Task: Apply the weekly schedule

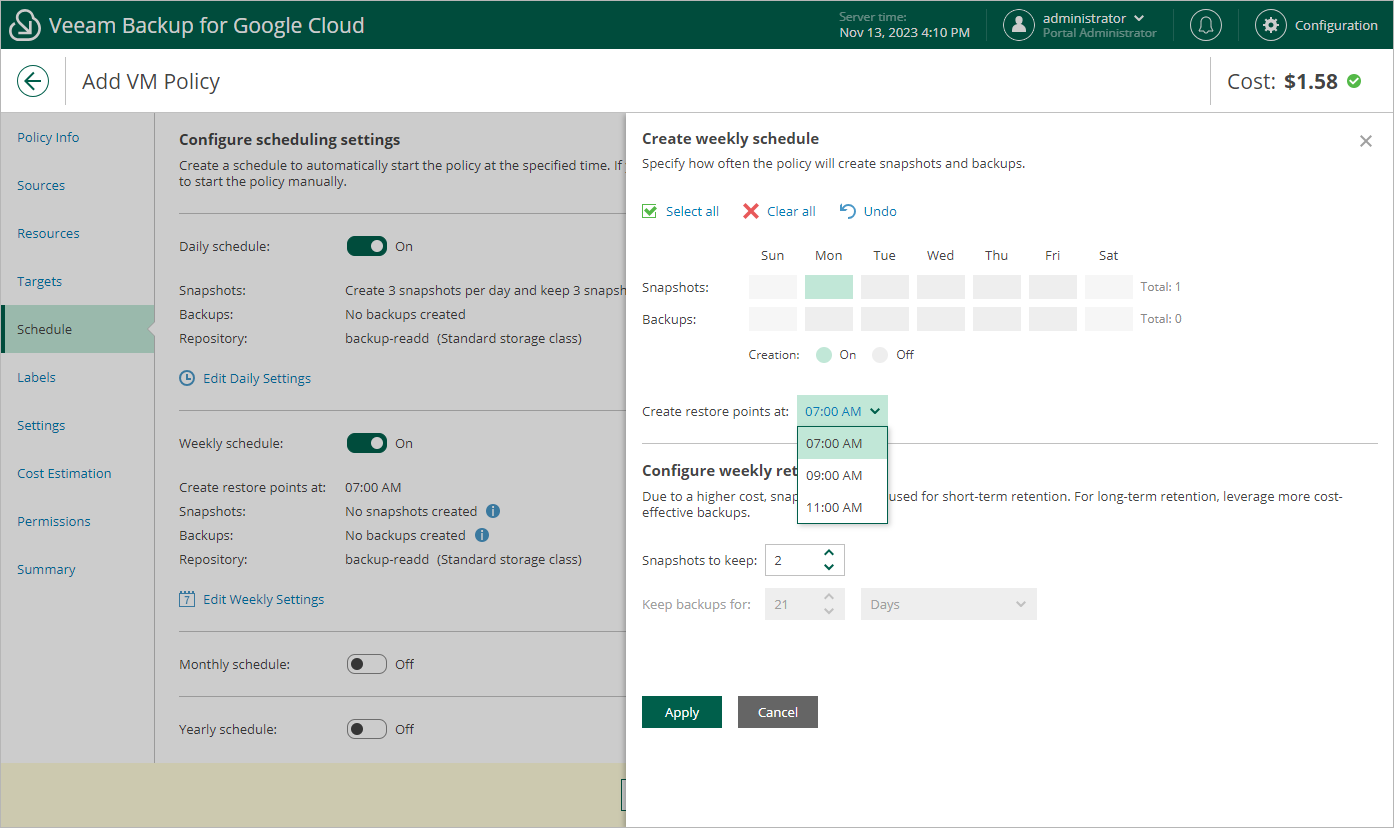Action: point(682,712)
